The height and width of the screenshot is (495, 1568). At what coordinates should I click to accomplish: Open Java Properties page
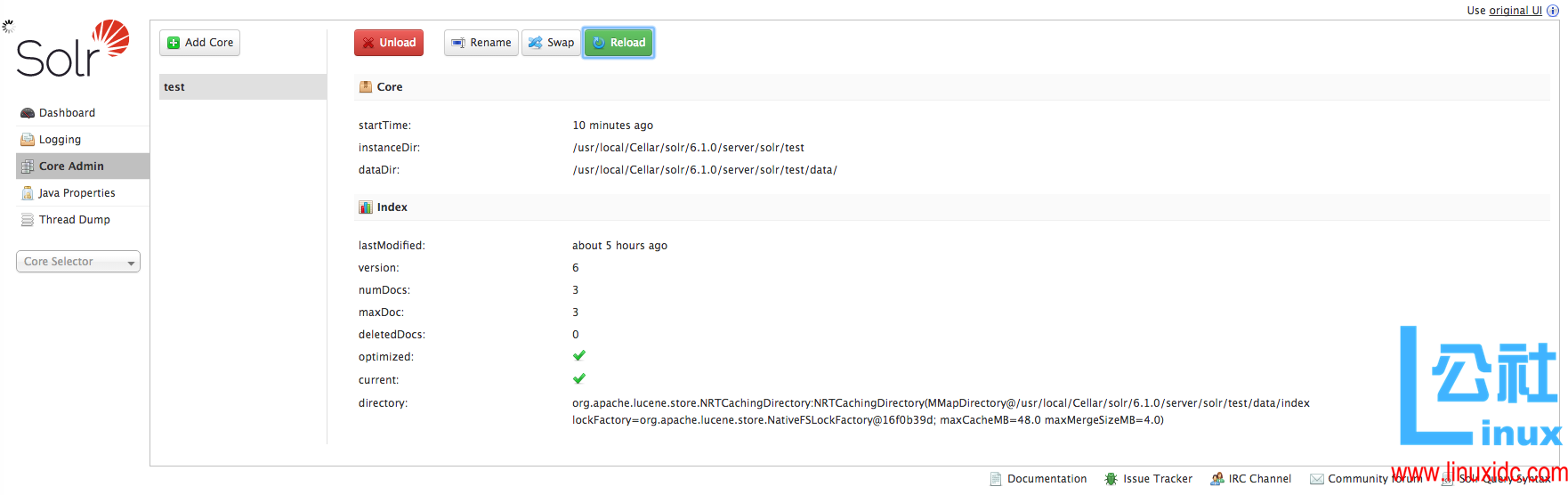pyautogui.click(x=83, y=193)
